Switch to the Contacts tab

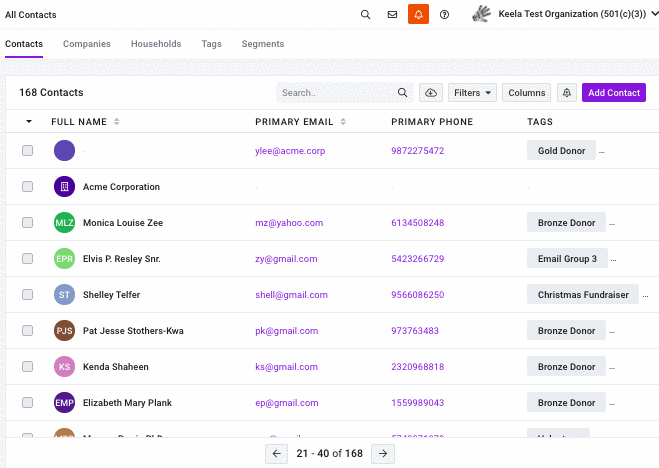pyautogui.click(x=24, y=44)
